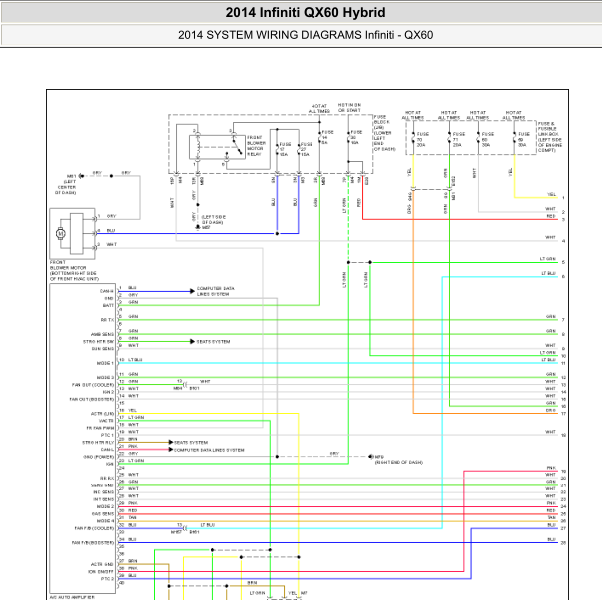
Task: Click the 'FUSE 17 15A' label
Action: coord(285,149)
